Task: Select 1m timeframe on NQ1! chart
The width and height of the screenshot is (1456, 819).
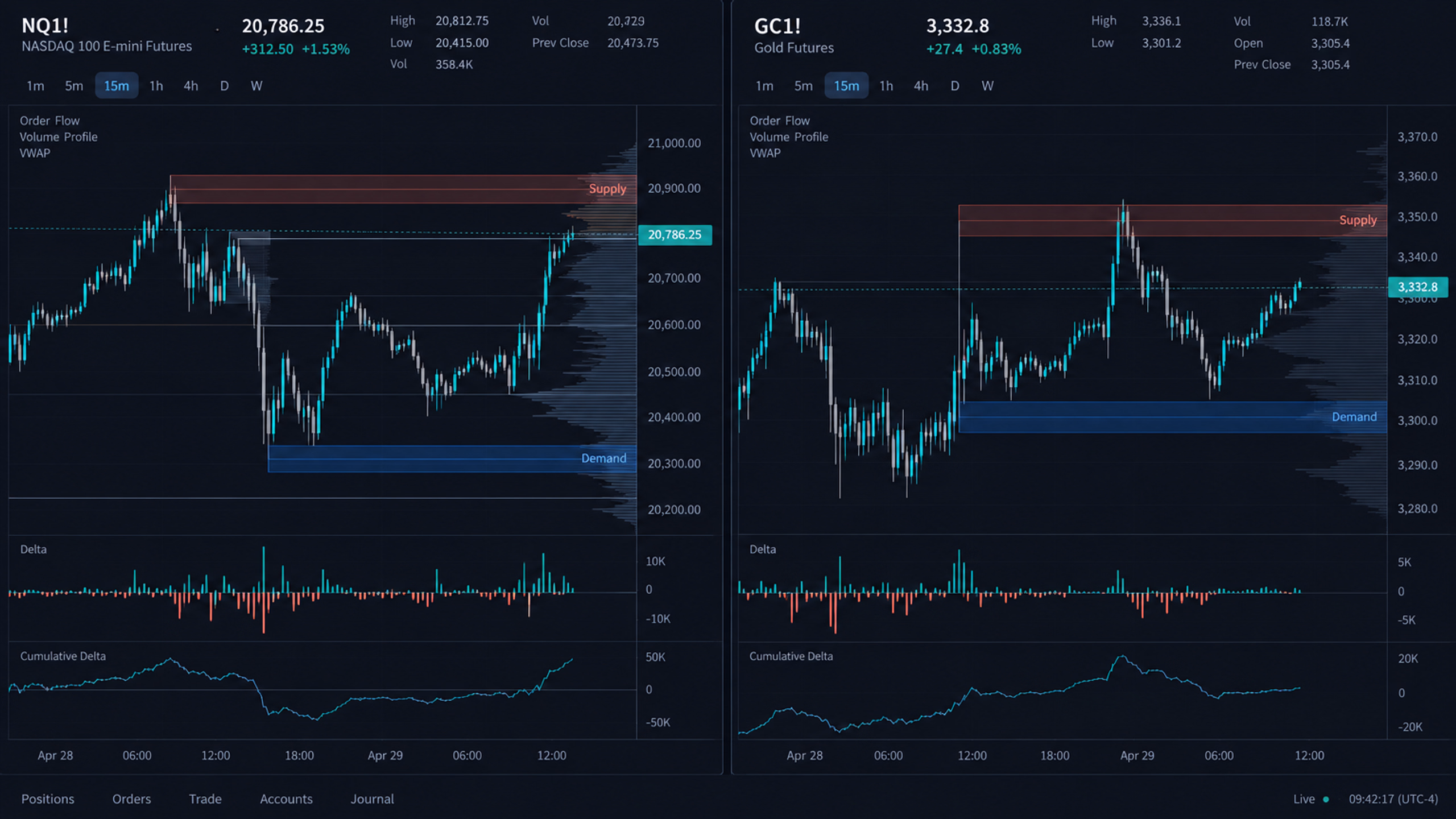Action: tap(35, 86)
